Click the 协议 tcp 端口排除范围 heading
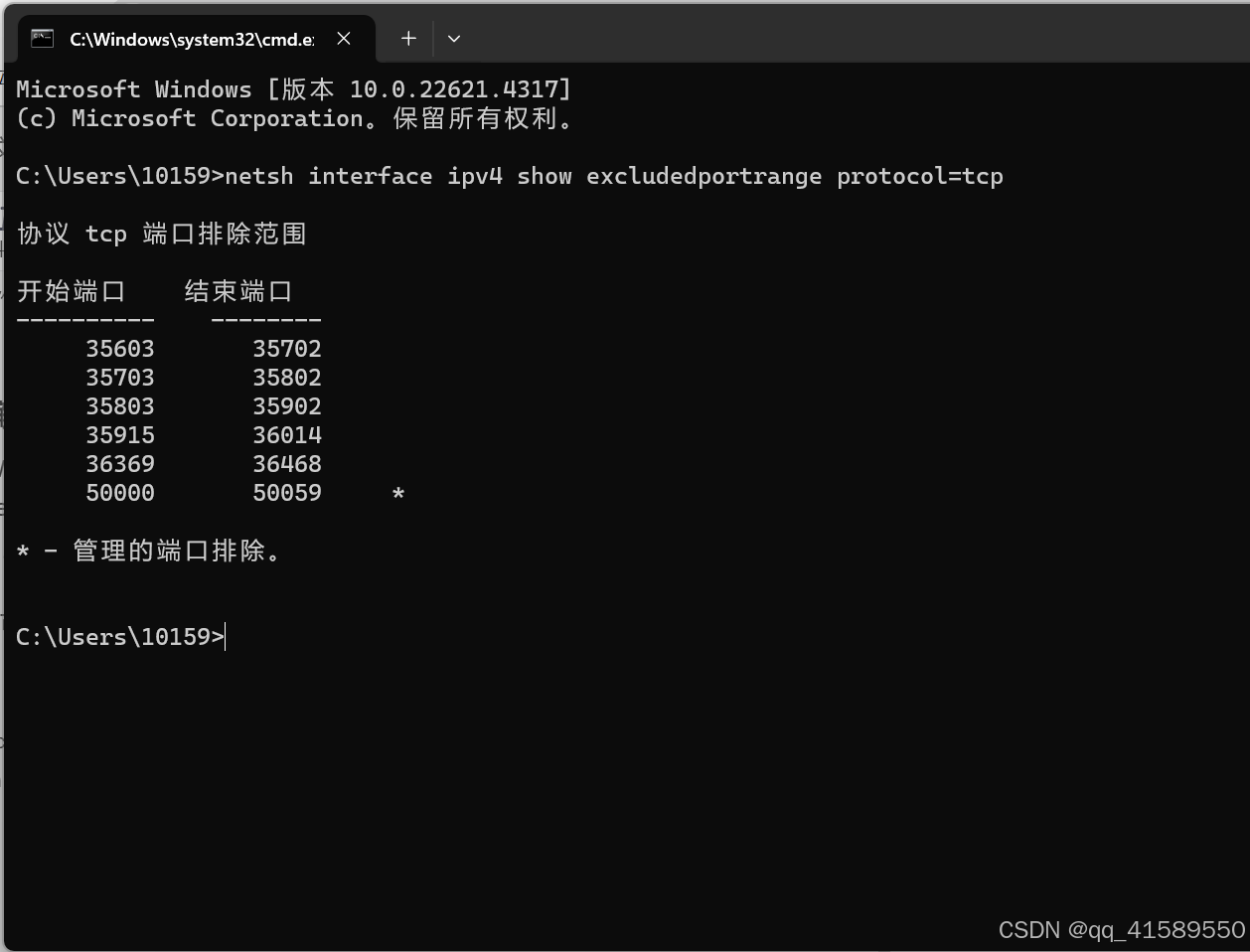Viewport: 1250px width, 952px height. 161,234
